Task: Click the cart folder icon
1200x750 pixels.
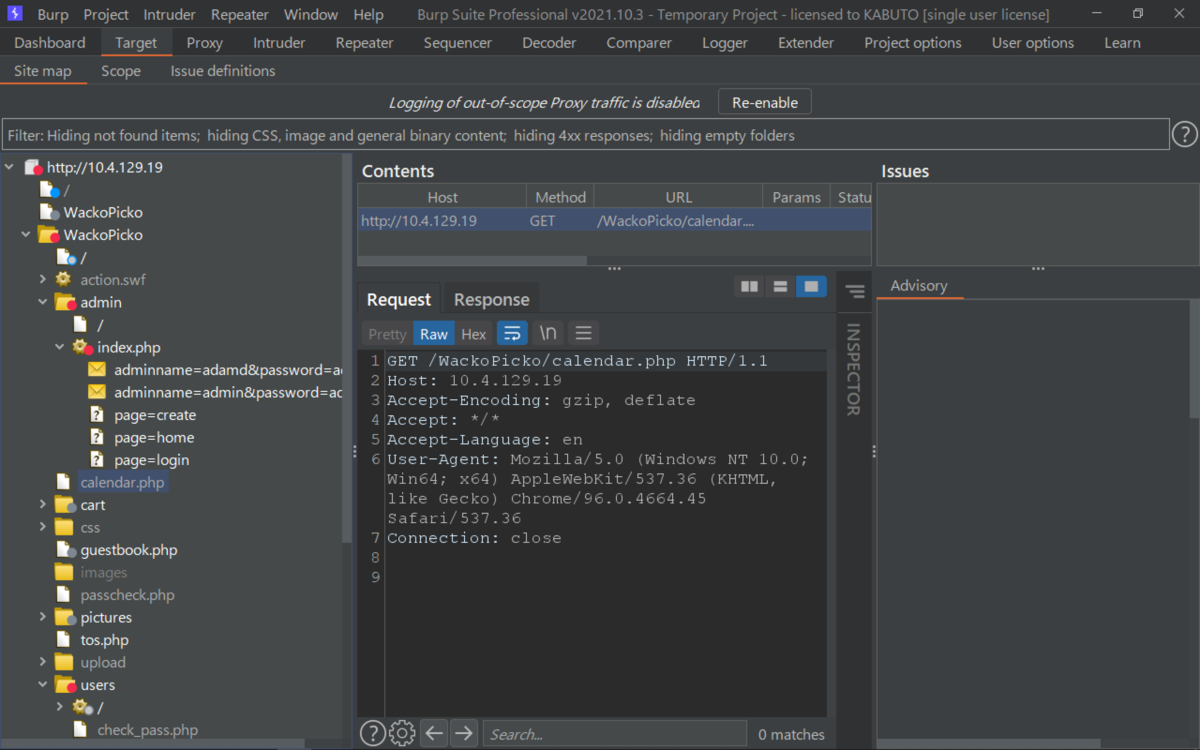Action: click(x=65, y=505)
